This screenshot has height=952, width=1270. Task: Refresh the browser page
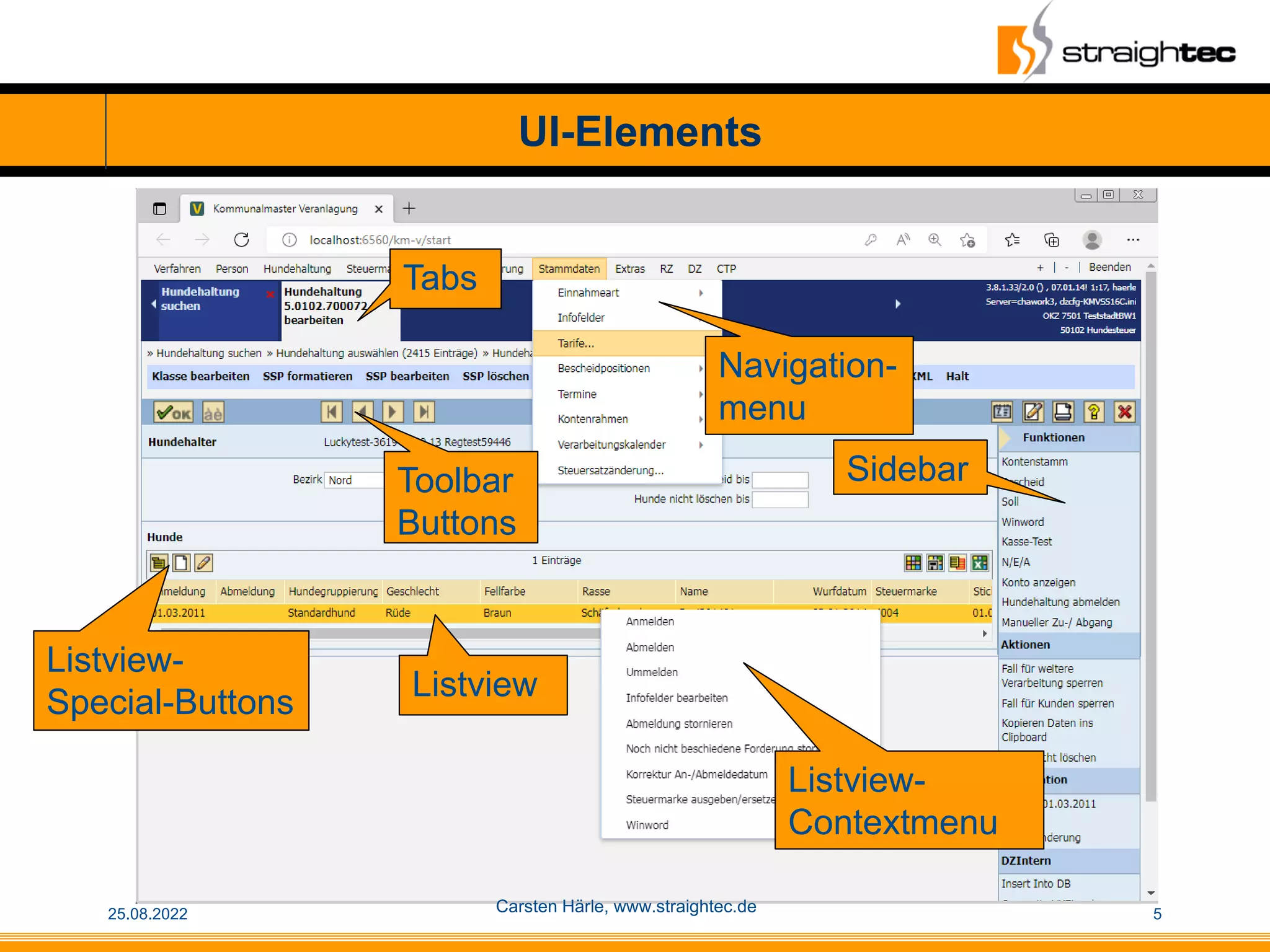[242, 240]
